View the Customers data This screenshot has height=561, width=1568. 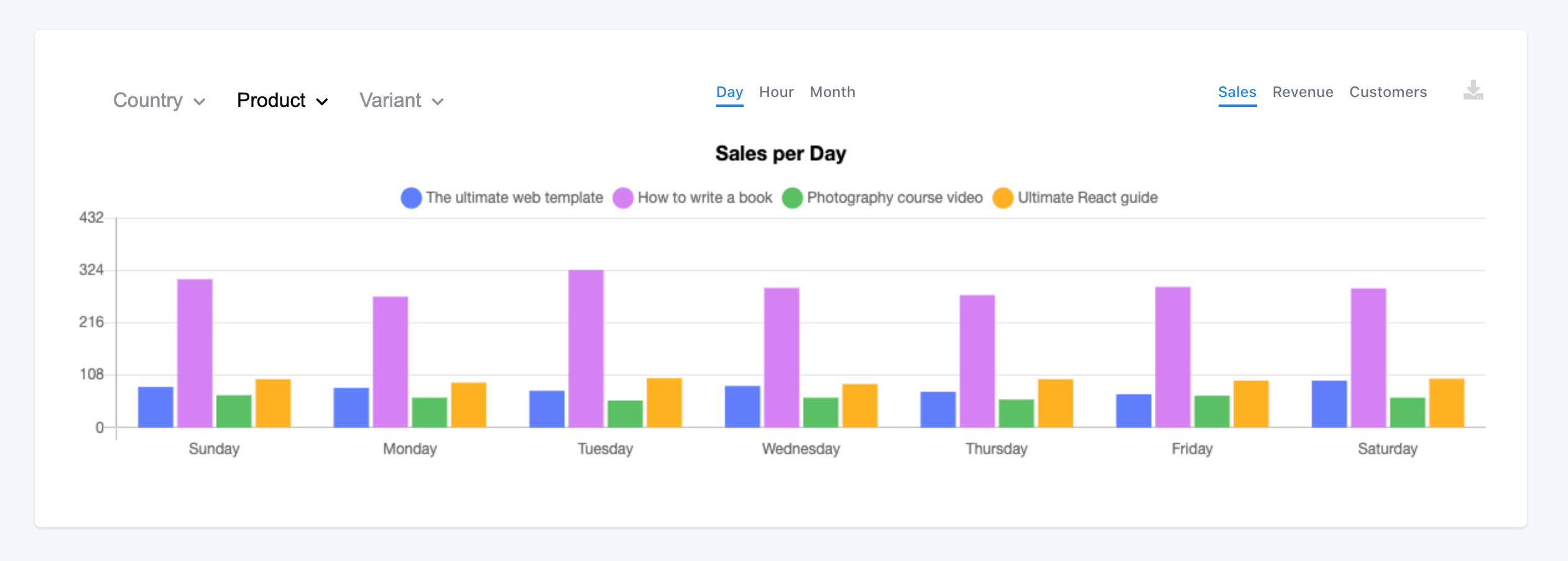click(x=1388, y=91)
